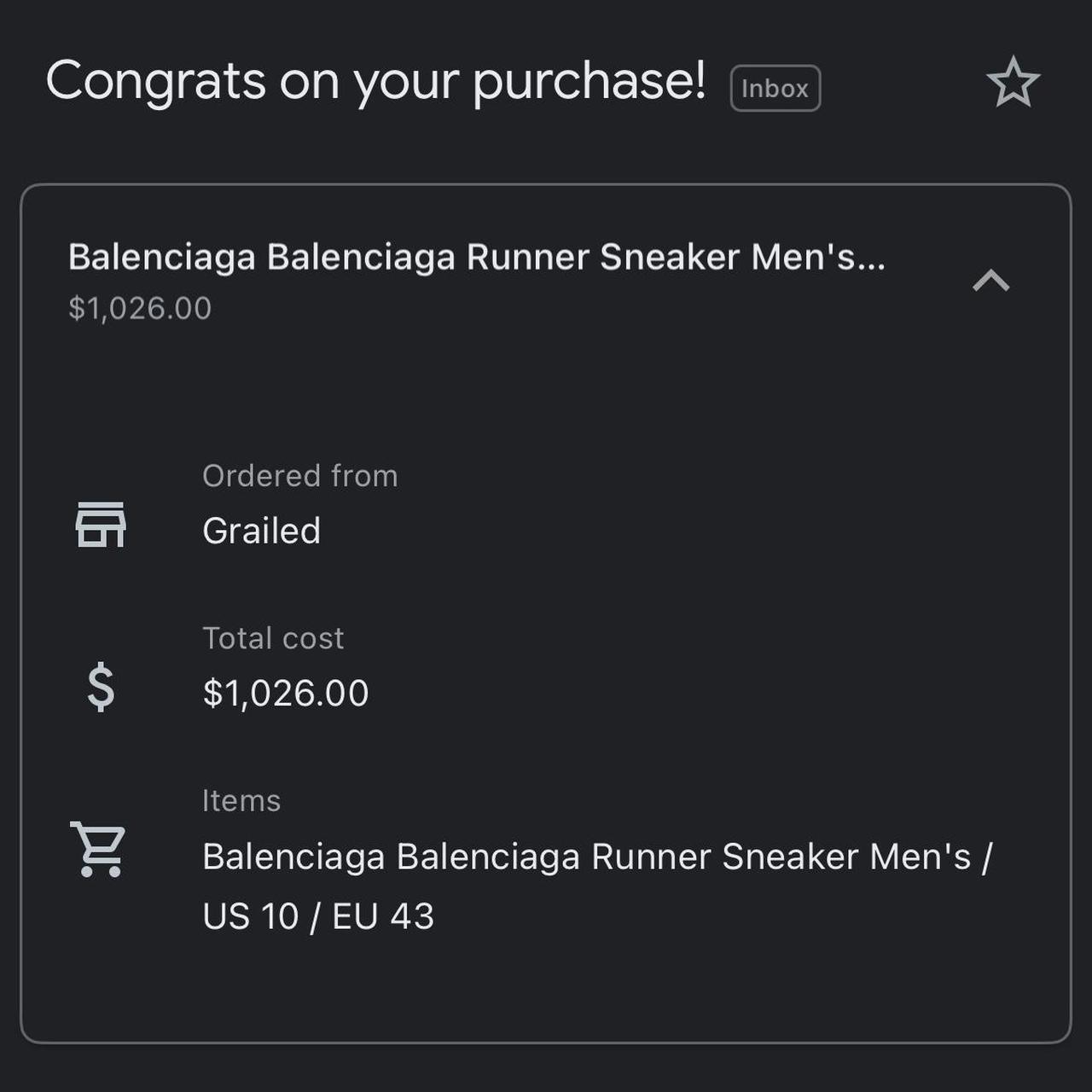The width and height of the screenshot is (1092, 1092).
Task: Click the cart icon in the purchase summary
Action: click(100, 850)
